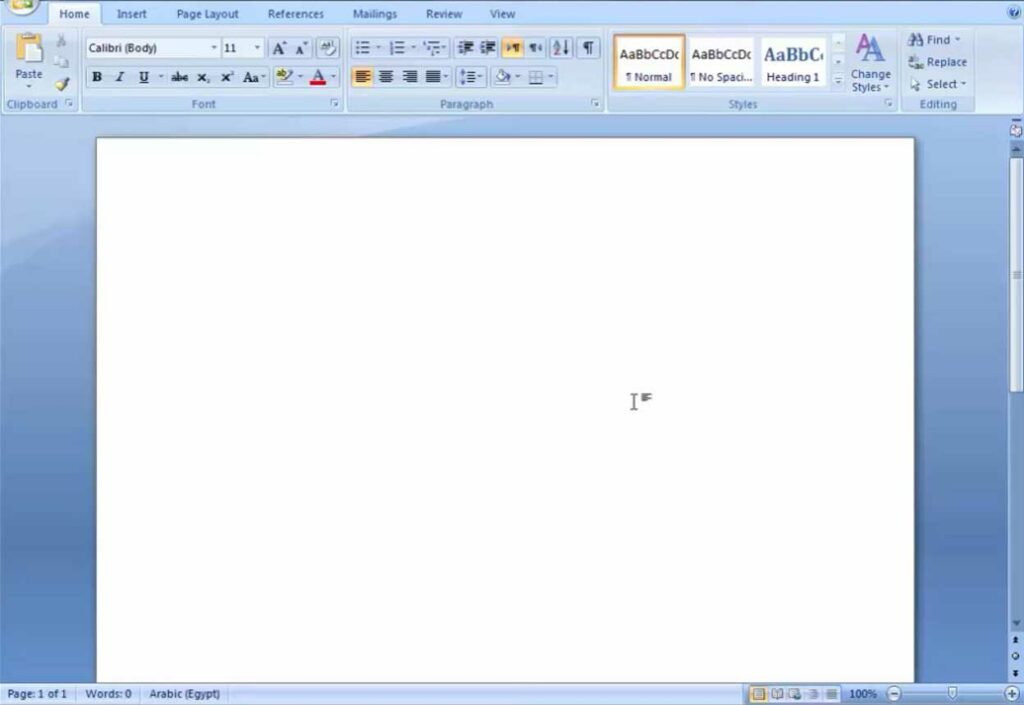
Task: Open Select dropdown in Editing
Action: point(938,84)
